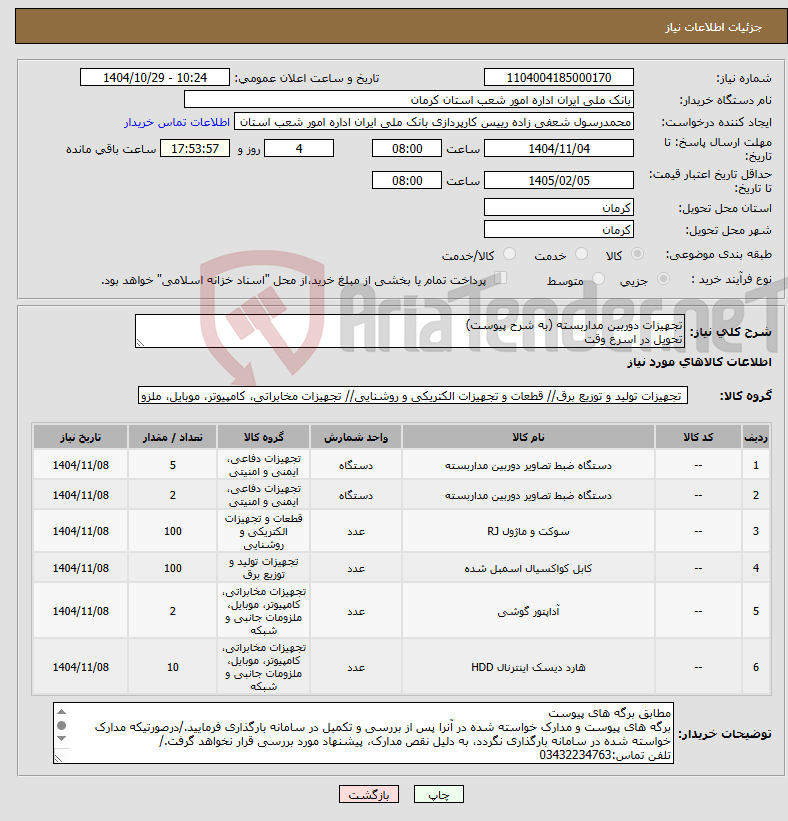Viewport: 788px width, 821px height.
Task: Select the کالا radio button
Action: point(637,254)
